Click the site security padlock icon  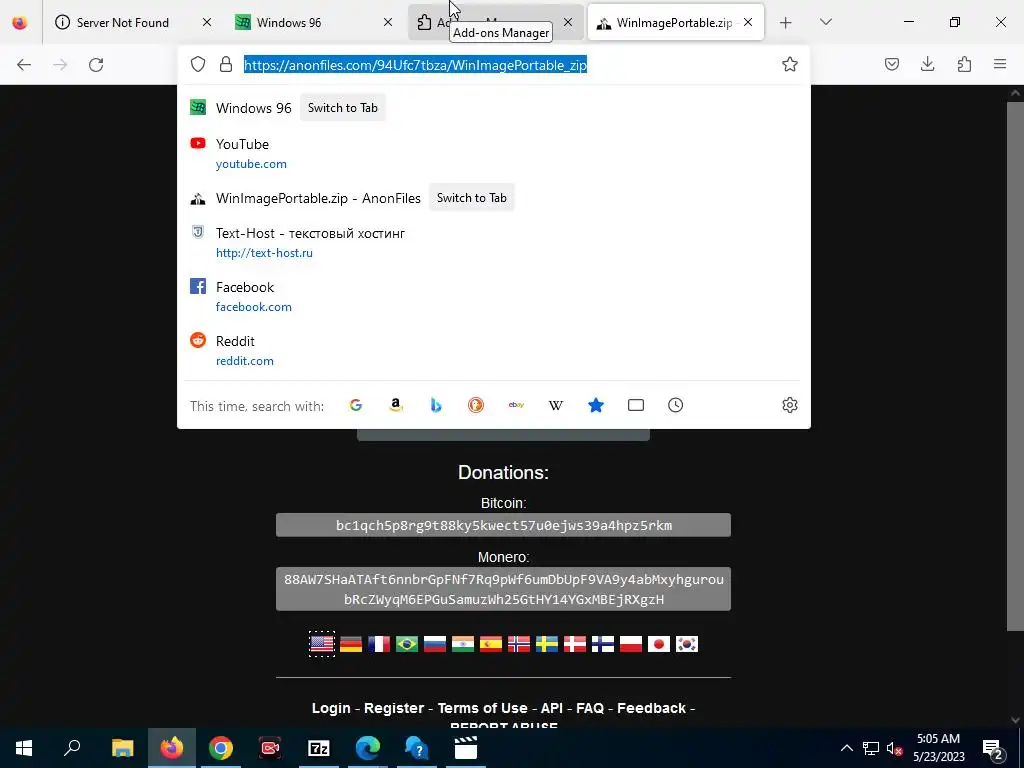[226, 64]
